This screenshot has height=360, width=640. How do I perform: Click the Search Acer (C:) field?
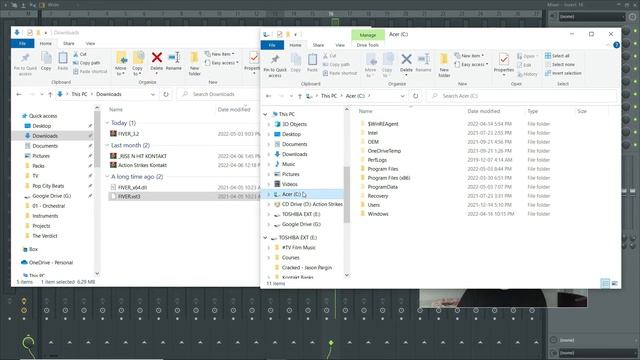pyautogui.click(x=522, y=96)
